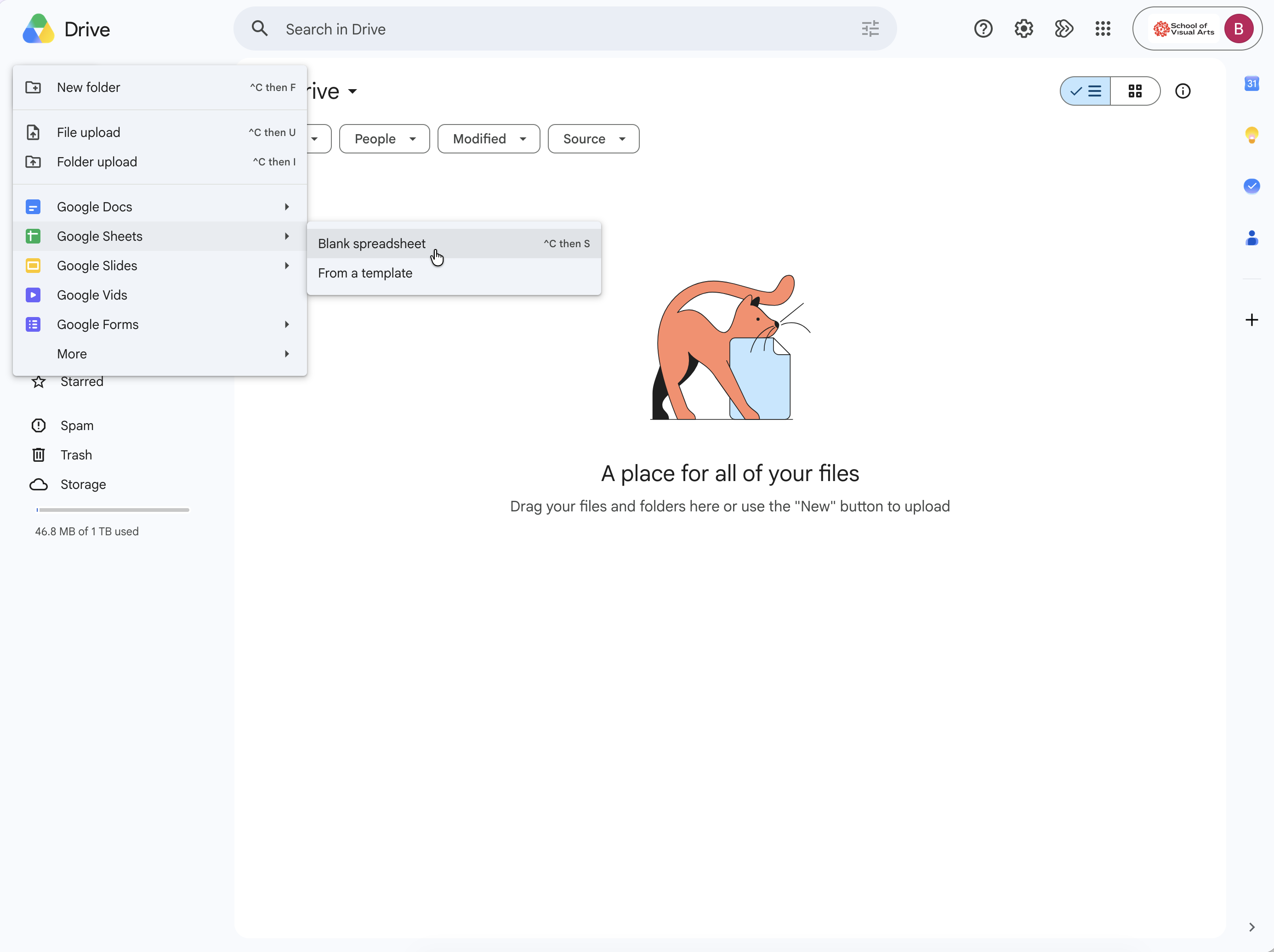Expand the Google Docs submenu arrow
This screenshot has height=952, width=1274.
[286, 207]
